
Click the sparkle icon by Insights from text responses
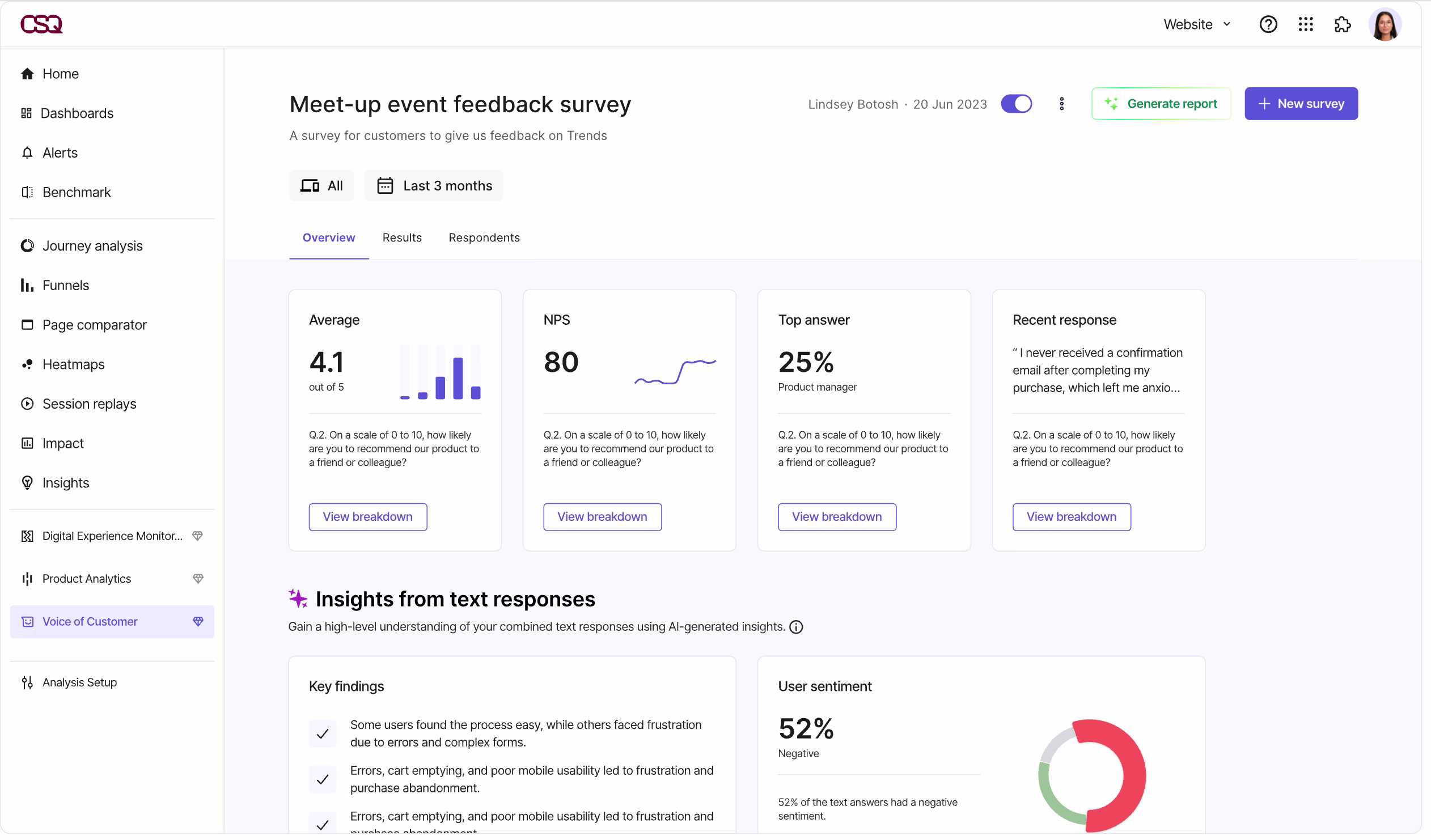coord(298,599)
